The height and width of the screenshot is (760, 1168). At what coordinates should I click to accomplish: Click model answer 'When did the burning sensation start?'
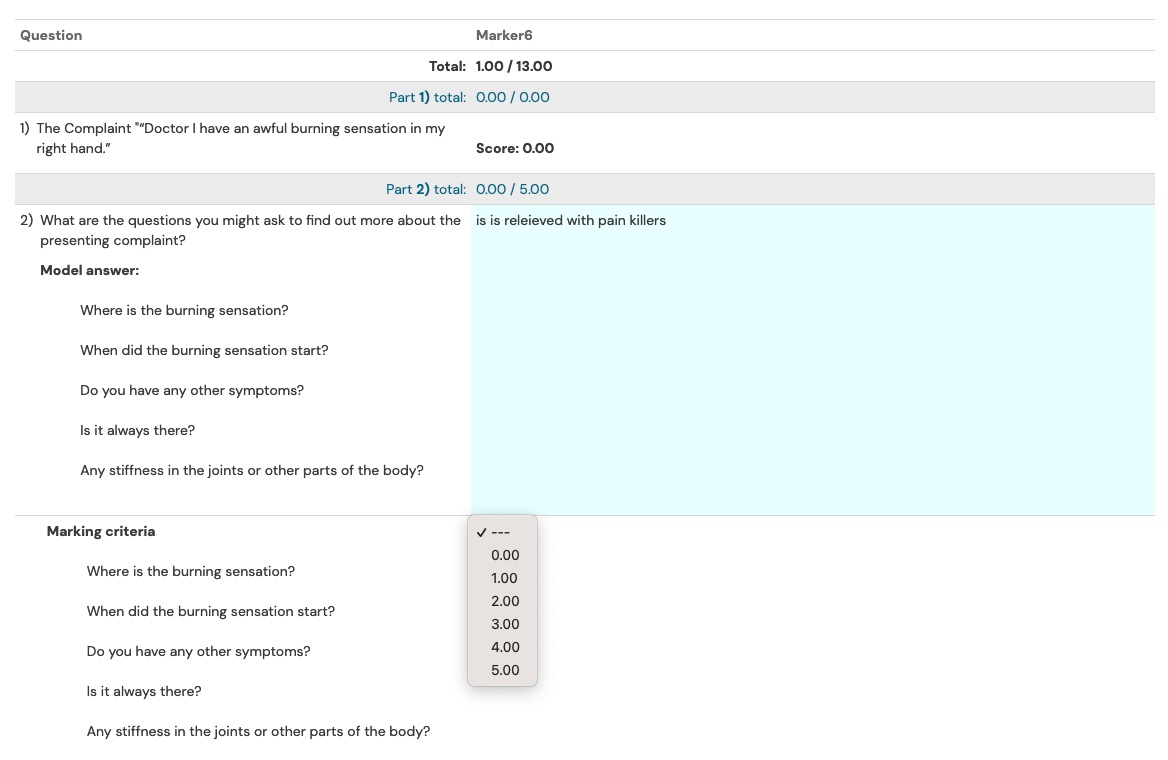[x=204, y=350]
